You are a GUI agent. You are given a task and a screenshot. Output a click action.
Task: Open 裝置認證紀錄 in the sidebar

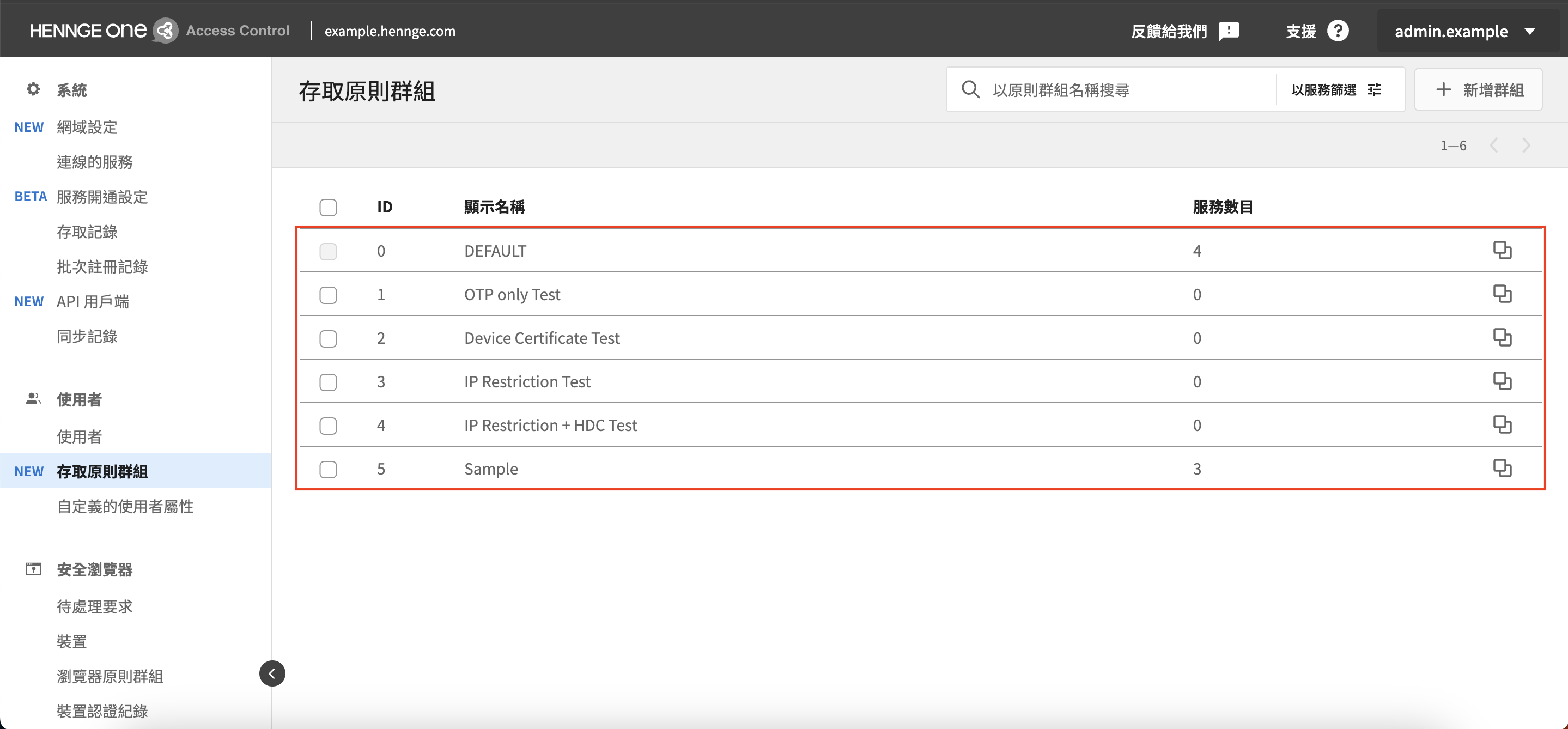click(x=102, y=710)
